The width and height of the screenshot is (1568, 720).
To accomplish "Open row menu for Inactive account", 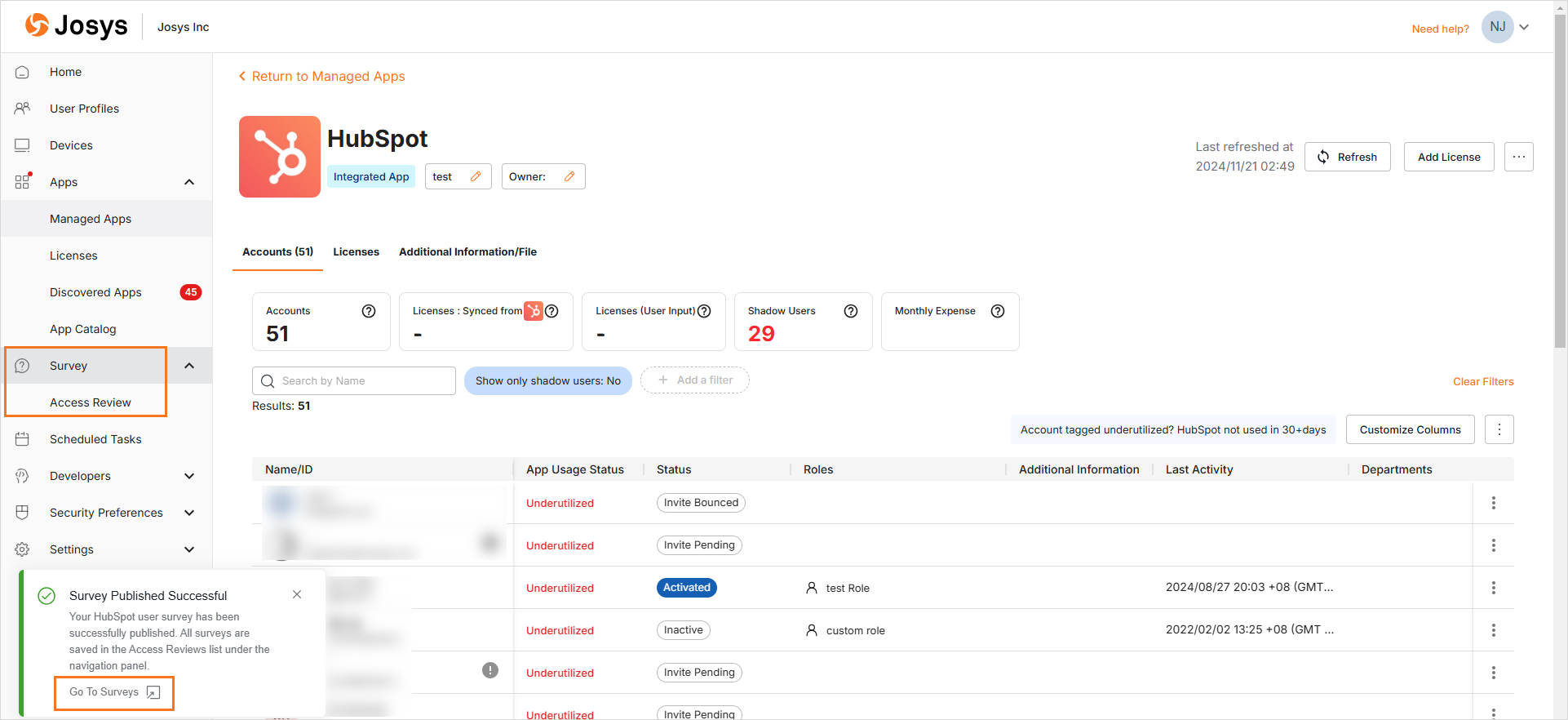I will coord(1494,630).
